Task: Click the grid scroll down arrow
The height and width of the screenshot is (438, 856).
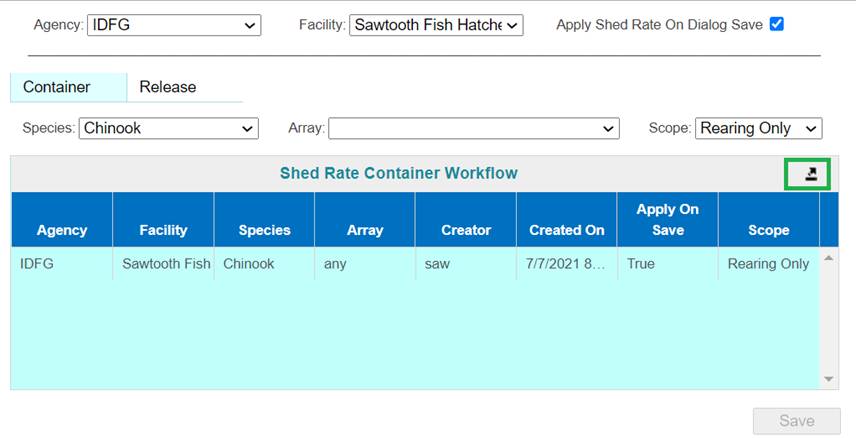Action: pos(828,379)
